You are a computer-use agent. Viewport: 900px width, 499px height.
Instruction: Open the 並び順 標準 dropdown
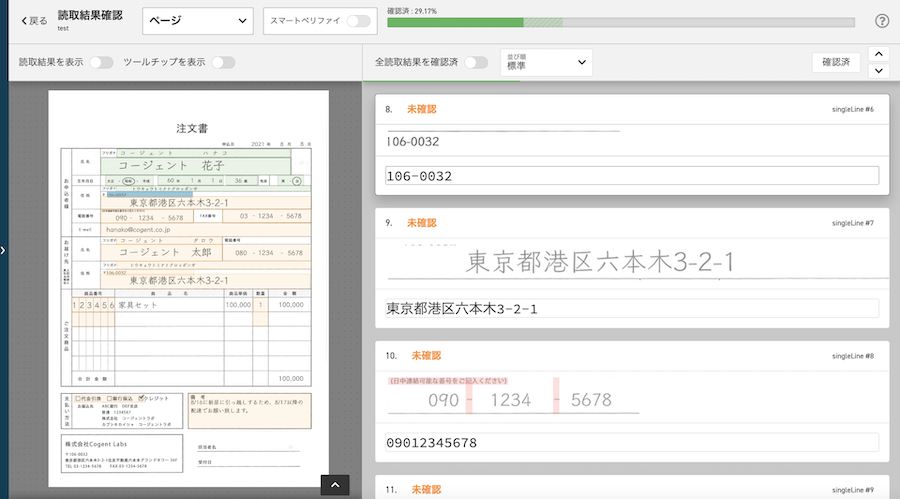(x=546, y=62)
